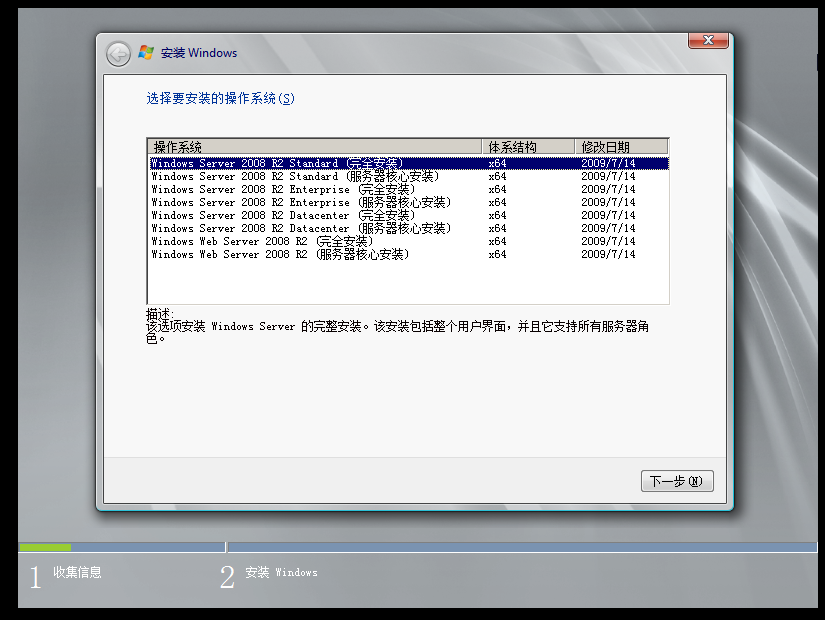The width and height of the screenshot is (825, 620).
Task: Select Windows Web Server 2008 R2 (完全安装)
Action: click(x=264, y=241)
